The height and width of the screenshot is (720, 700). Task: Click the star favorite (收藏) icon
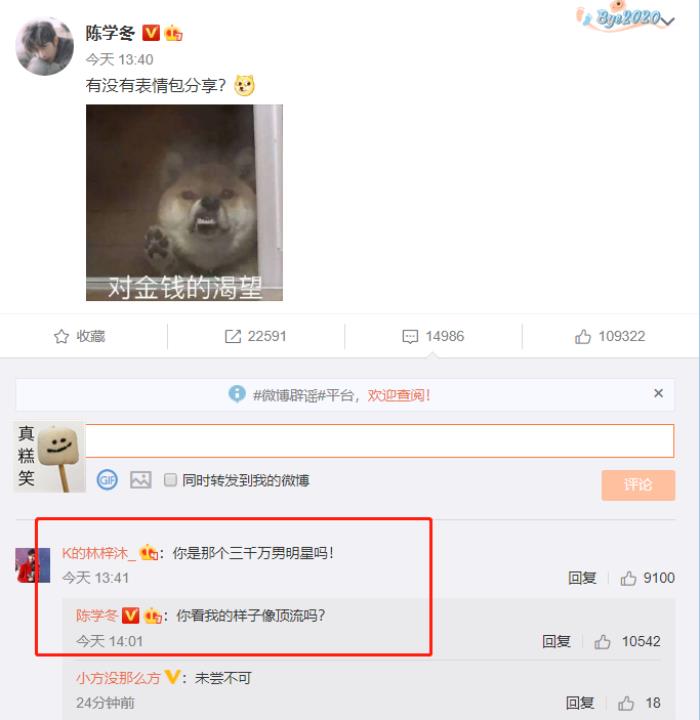(x=62, y=336)
